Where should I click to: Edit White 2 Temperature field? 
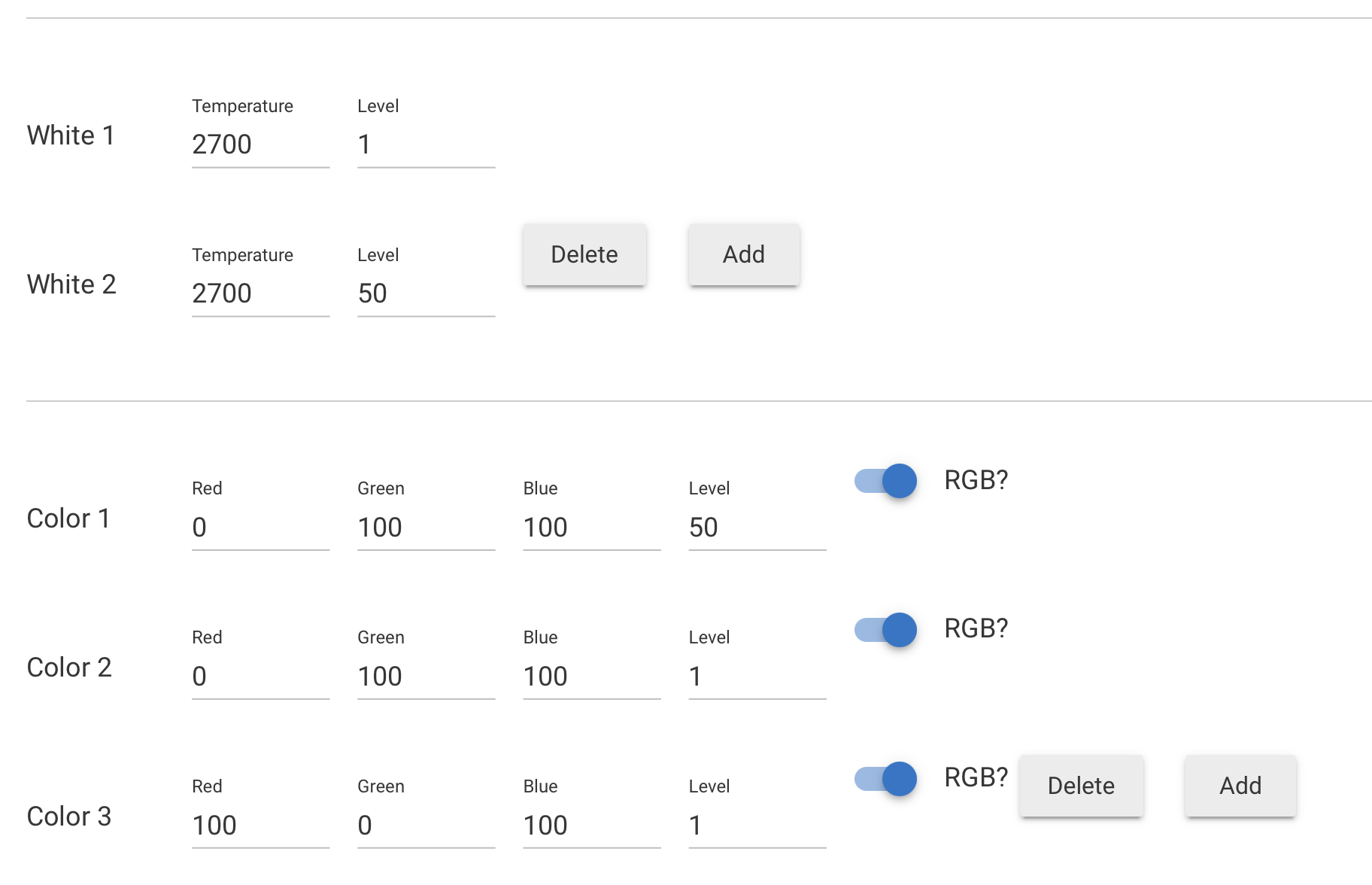coord(261,293)
